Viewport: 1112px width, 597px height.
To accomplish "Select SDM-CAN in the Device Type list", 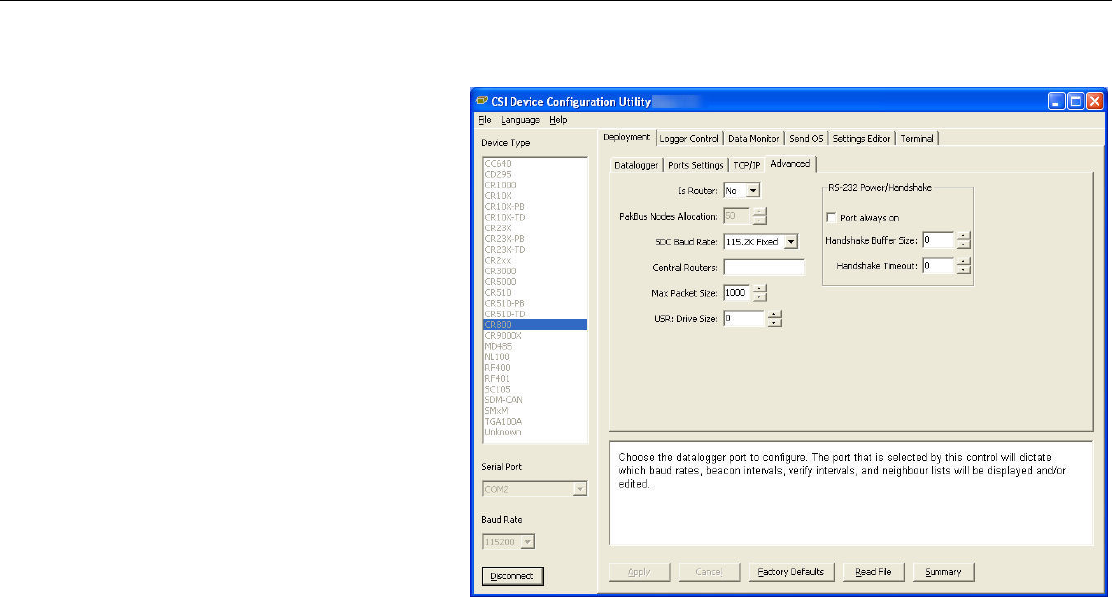I will (535, 400).
